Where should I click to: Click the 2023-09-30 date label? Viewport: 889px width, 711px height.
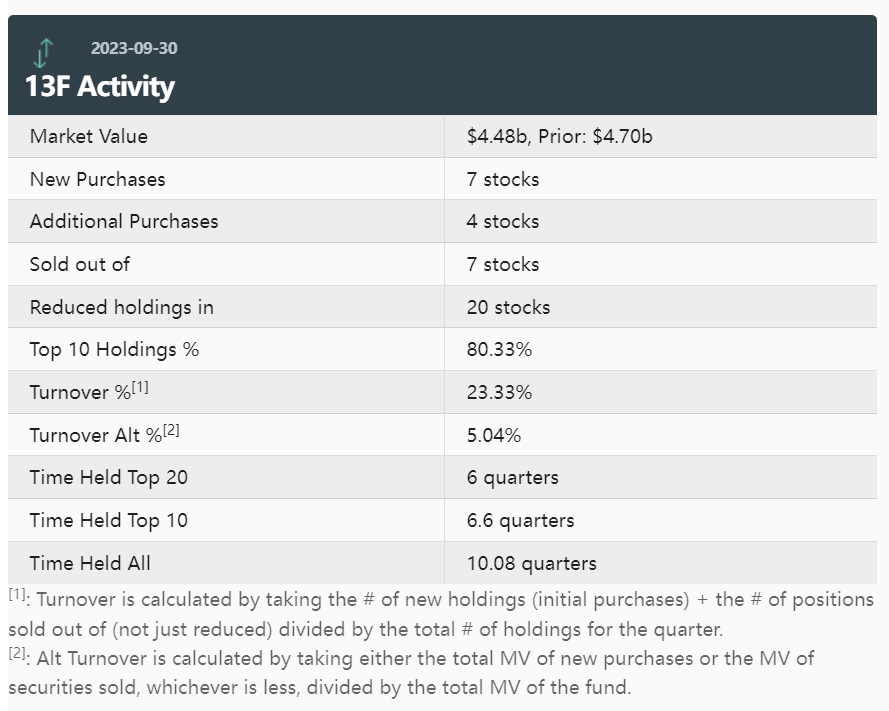click(x=134, y=48)
